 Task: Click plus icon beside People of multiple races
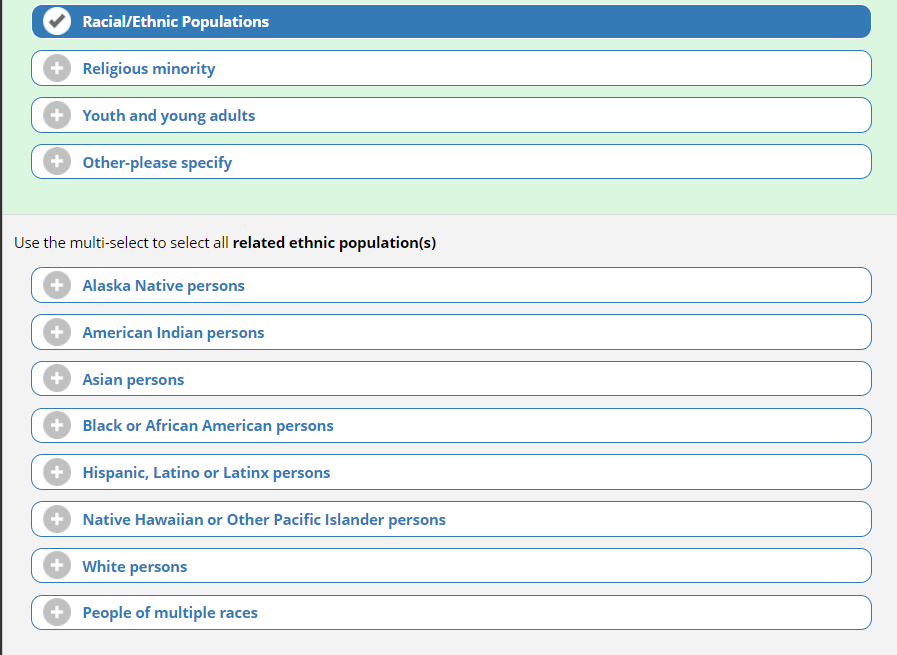[58, 612]
